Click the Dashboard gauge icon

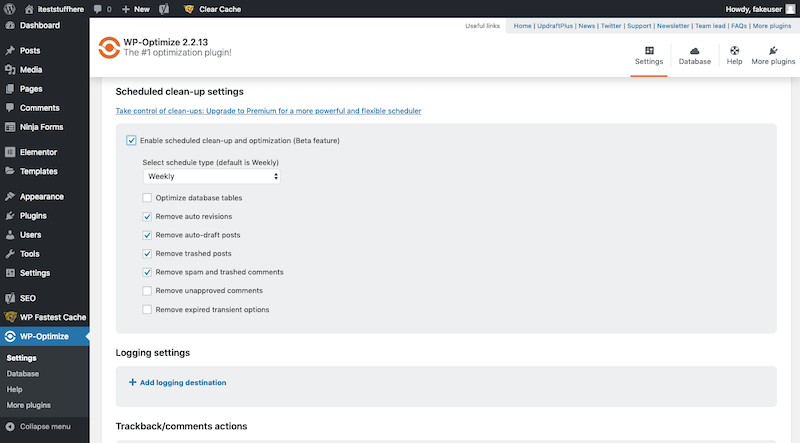[x=10, y=25]
